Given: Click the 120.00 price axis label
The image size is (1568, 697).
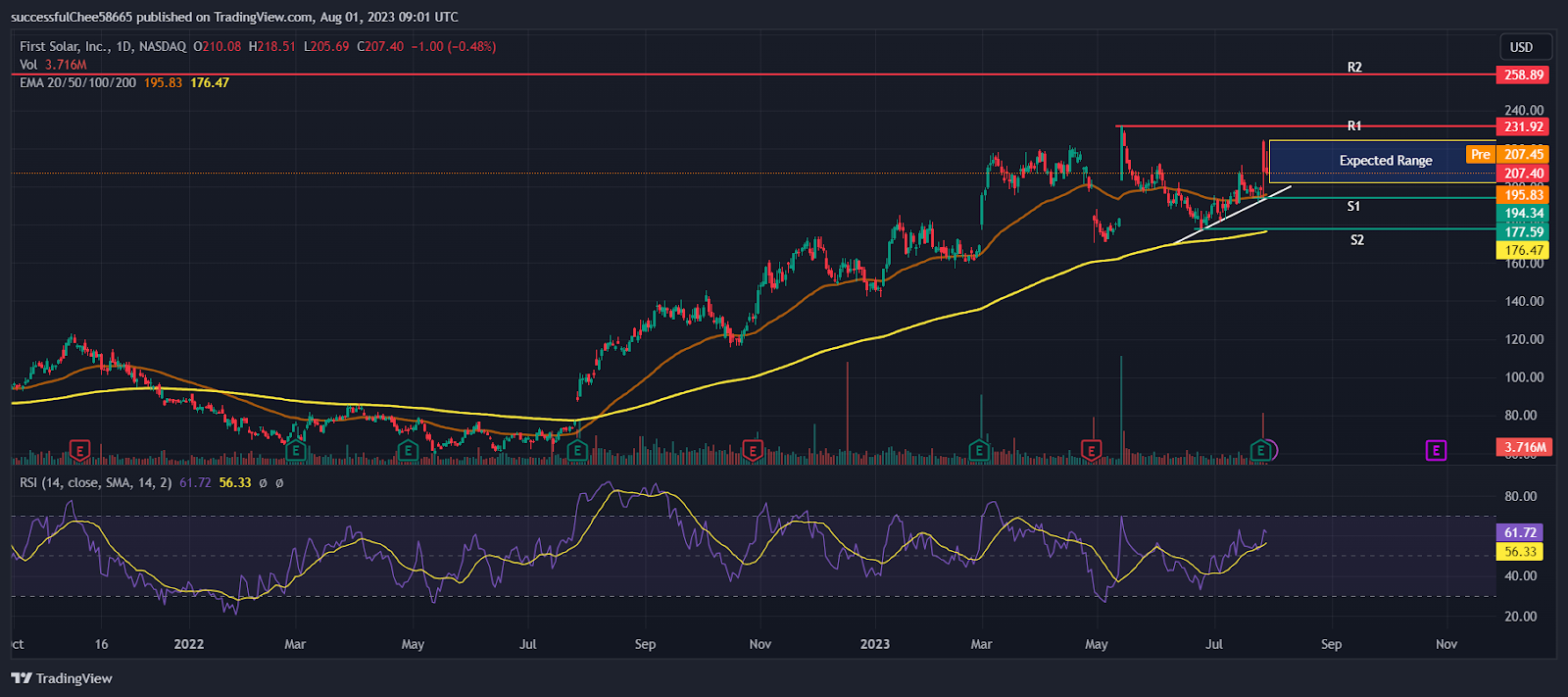Looking at the screenshot, I should tap(1524, 339).
